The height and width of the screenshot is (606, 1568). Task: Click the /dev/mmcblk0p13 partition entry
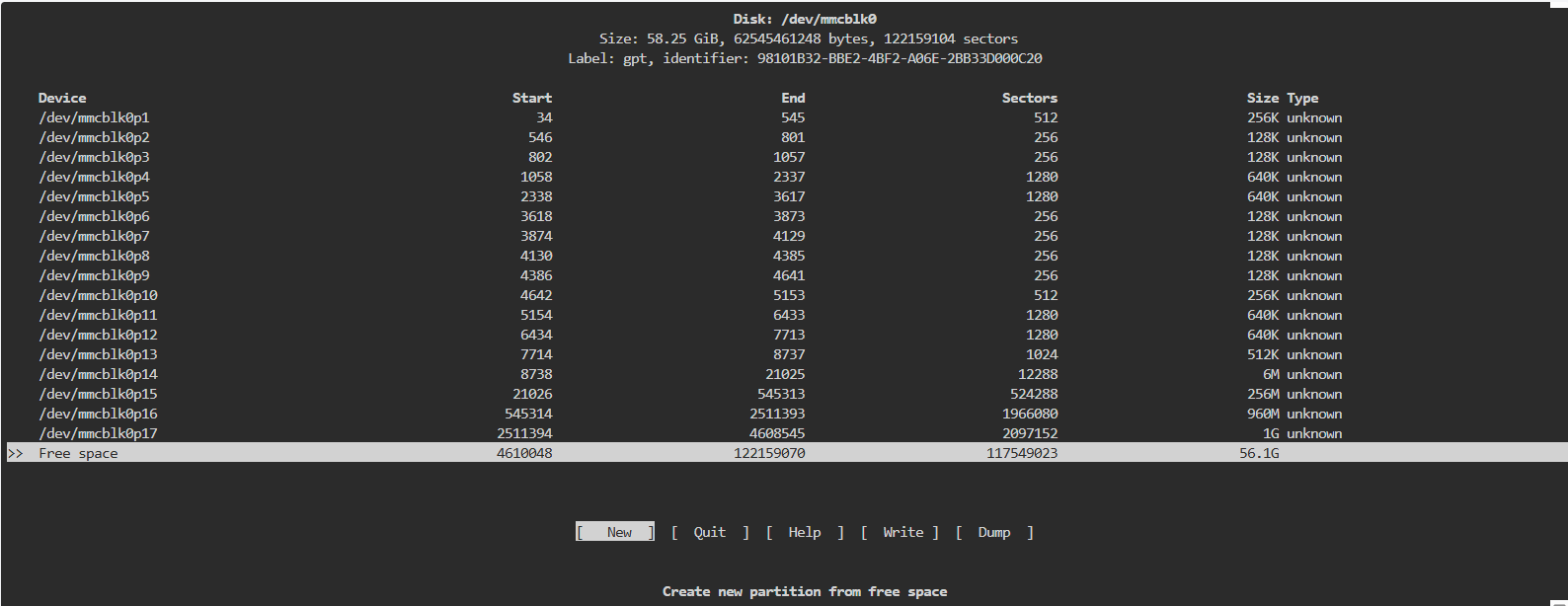pos(98,354)
